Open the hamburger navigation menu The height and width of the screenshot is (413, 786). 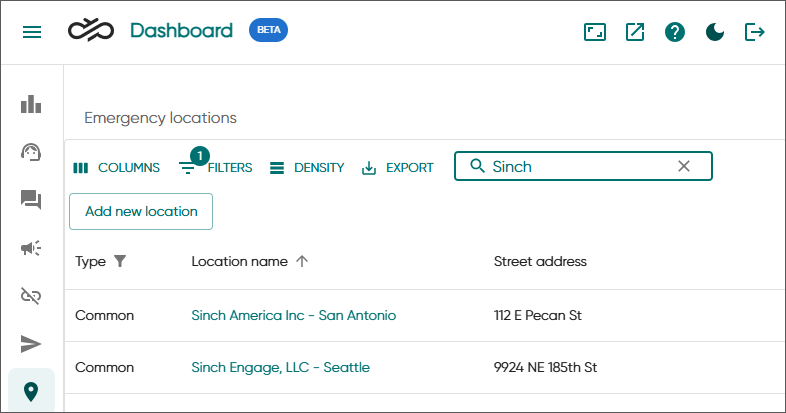tap(32, 32)
